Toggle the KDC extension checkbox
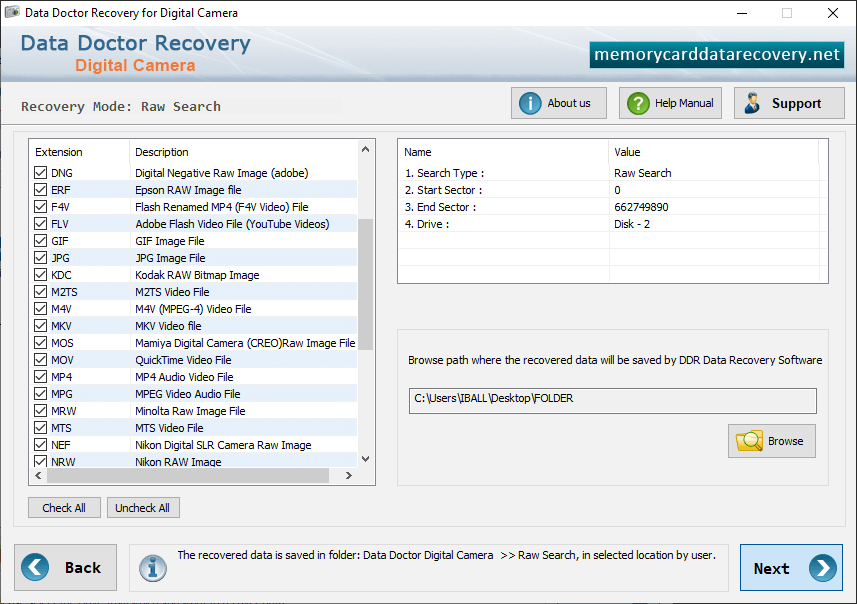Image resolution: width=857 pixels, height=604 pixels. coord(40,274)
